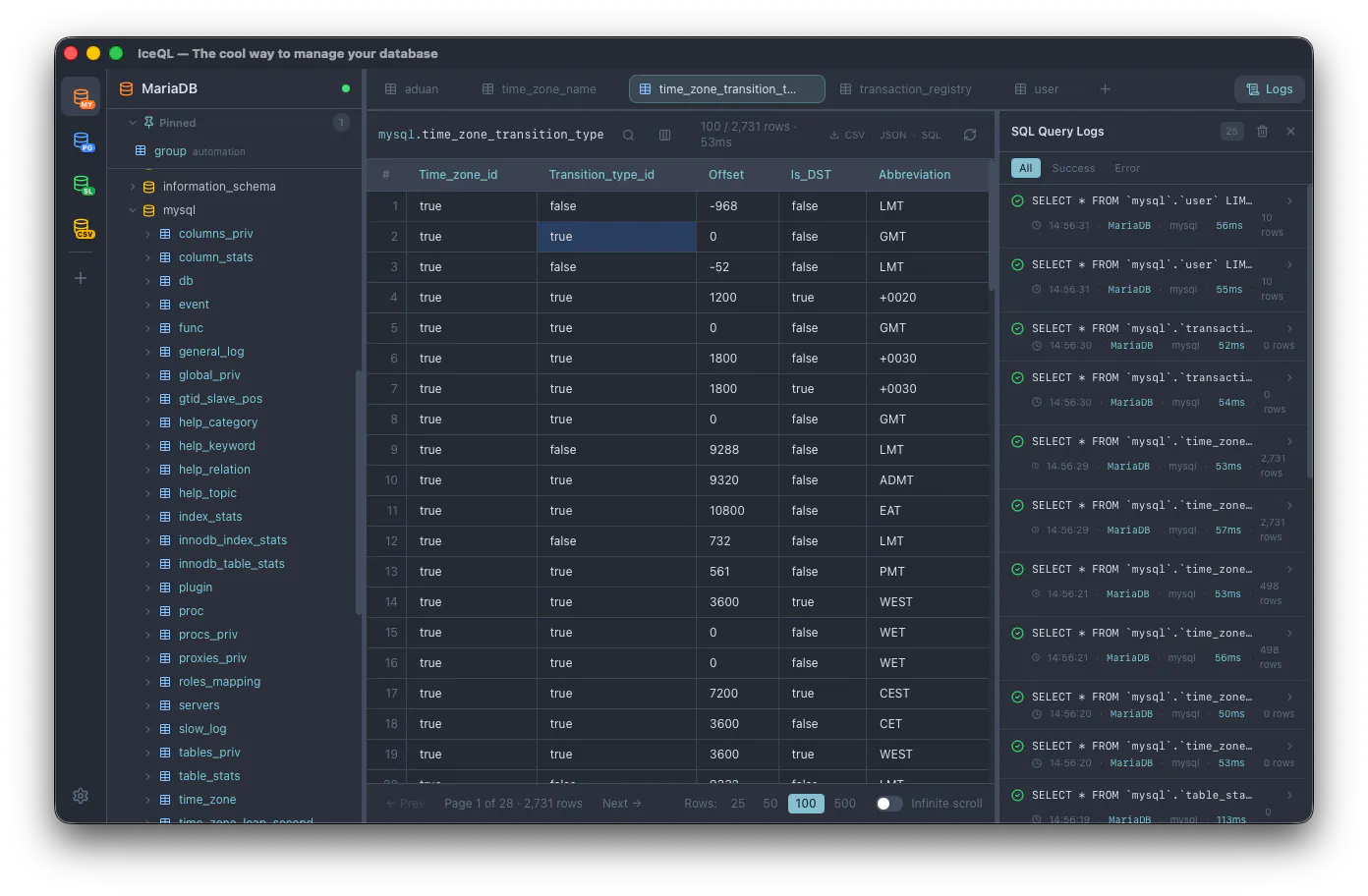Open a new tab with the plus icon
This screenshot has width=1368, height=896.
coord(1105,88)
